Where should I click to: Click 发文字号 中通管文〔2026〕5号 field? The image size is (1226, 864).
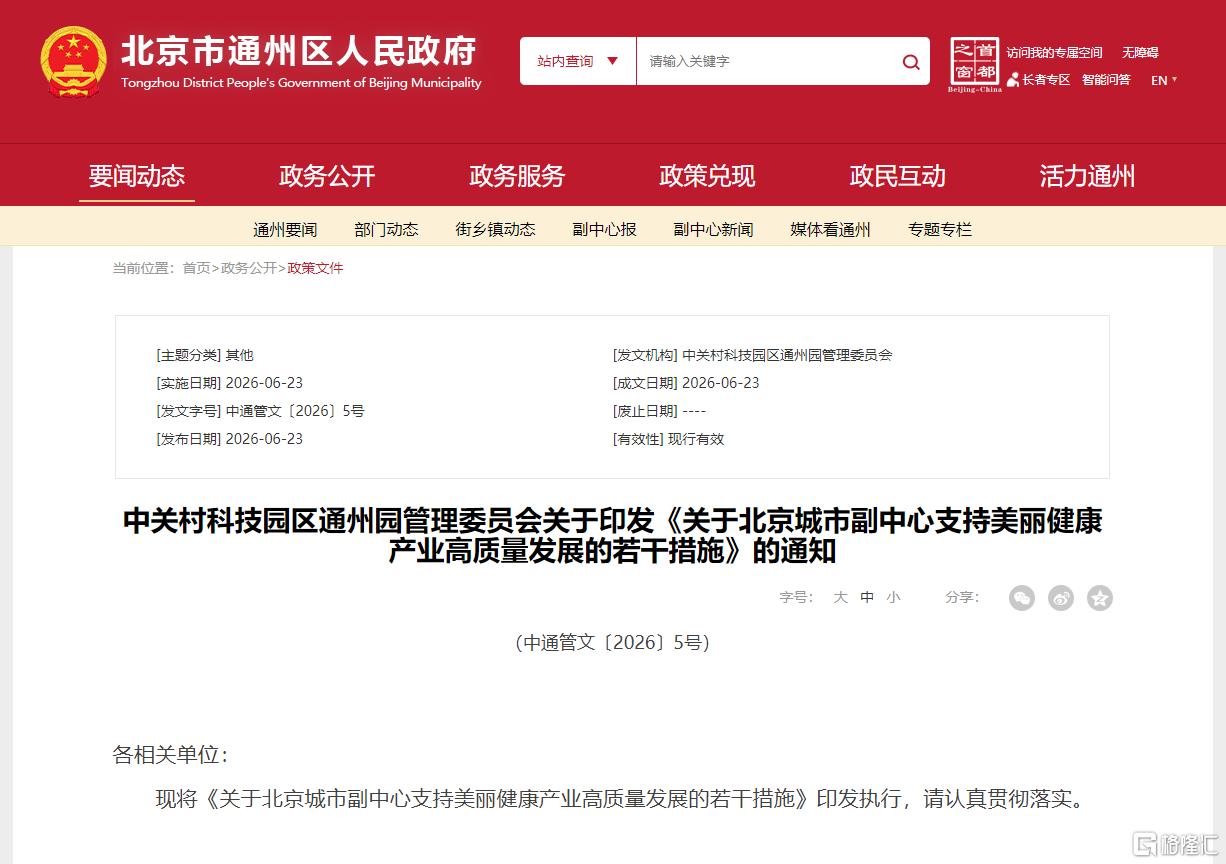coord(260,411)
